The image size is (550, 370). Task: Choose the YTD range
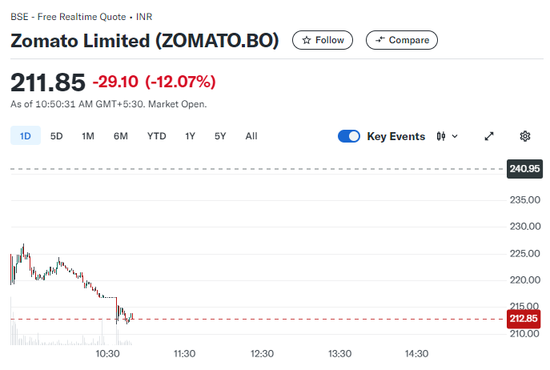tap(156, 136)
